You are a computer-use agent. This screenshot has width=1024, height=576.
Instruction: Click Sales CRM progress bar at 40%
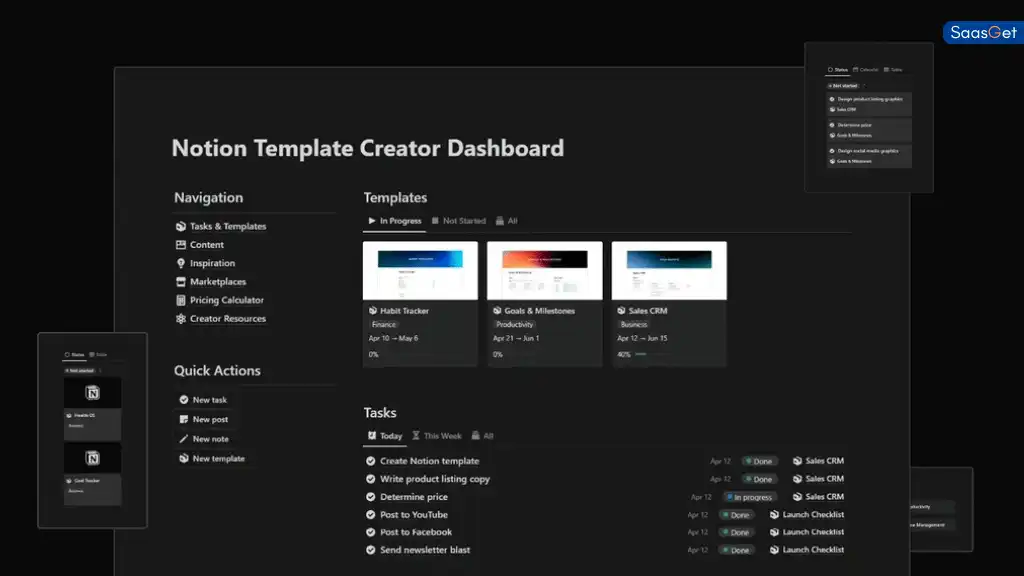point(652,354)
